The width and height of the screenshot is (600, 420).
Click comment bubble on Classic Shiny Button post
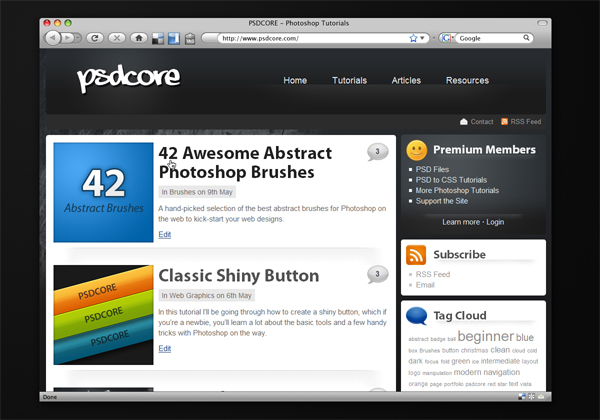(378, 275)
